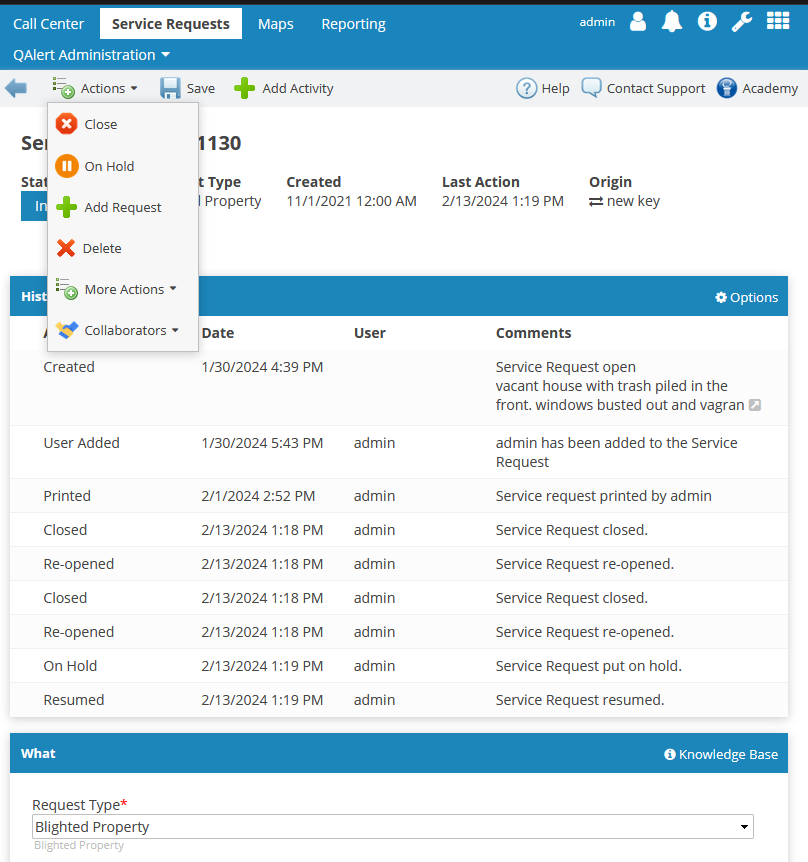
Task: Open the wrench settings icon
Action: (x=741, y=22)
